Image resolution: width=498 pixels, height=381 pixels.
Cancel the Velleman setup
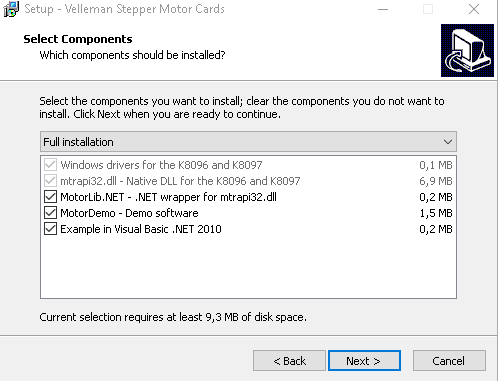point(449,361)
